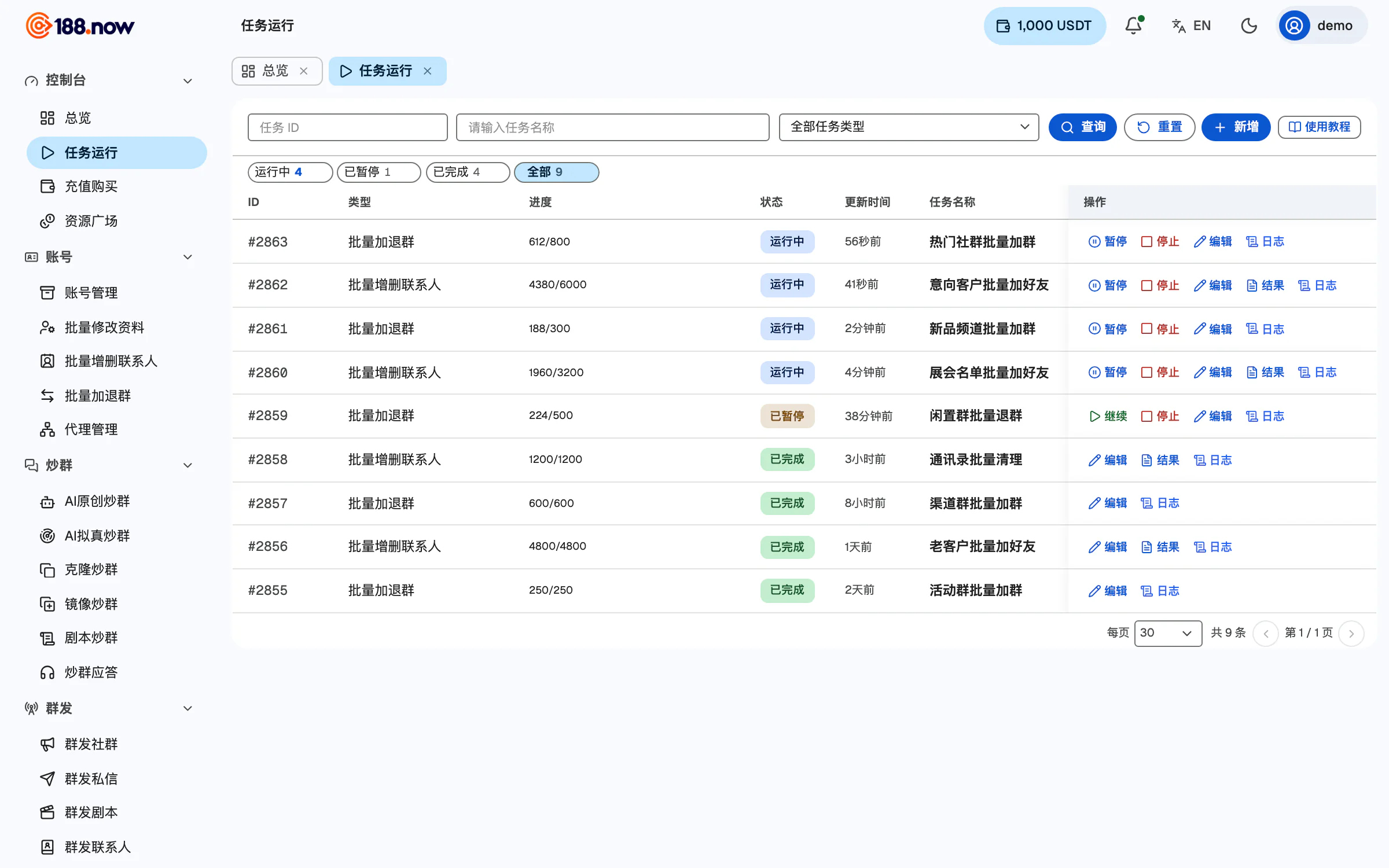Close the 总览 tab
This screenshot has width=1389, height=868.
point(304,71)
